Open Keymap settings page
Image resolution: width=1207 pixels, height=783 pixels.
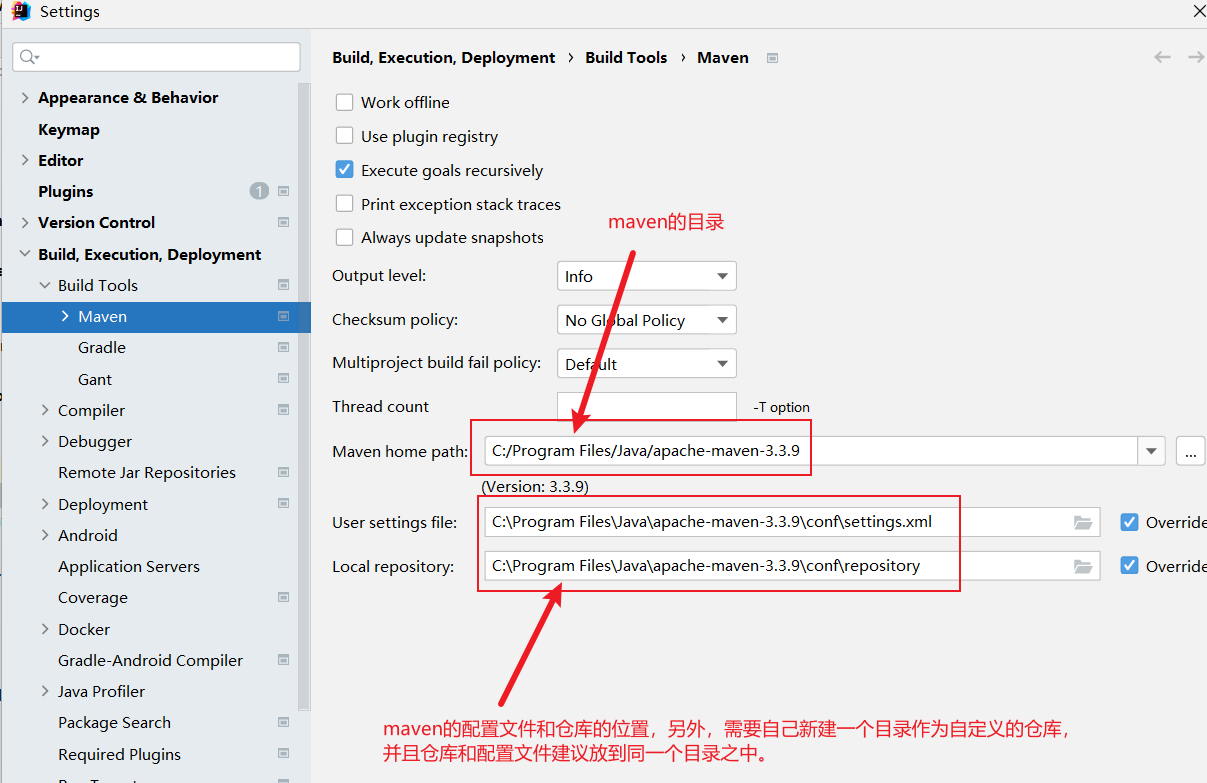(69, 129)
